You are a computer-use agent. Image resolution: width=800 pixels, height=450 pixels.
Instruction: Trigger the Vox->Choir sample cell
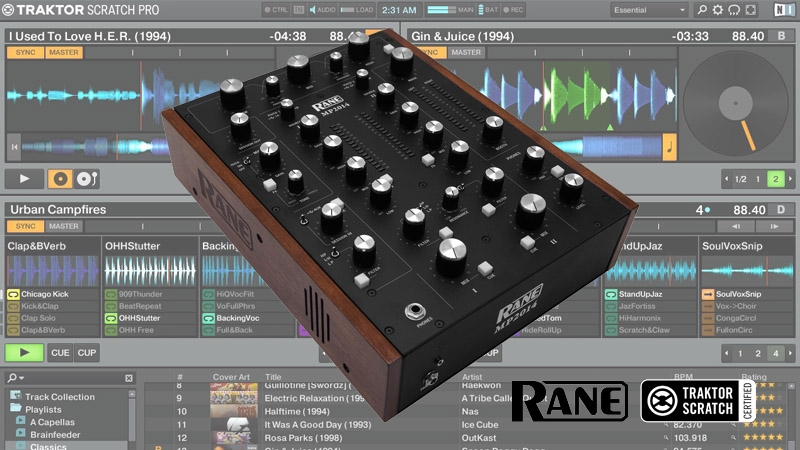747,306
